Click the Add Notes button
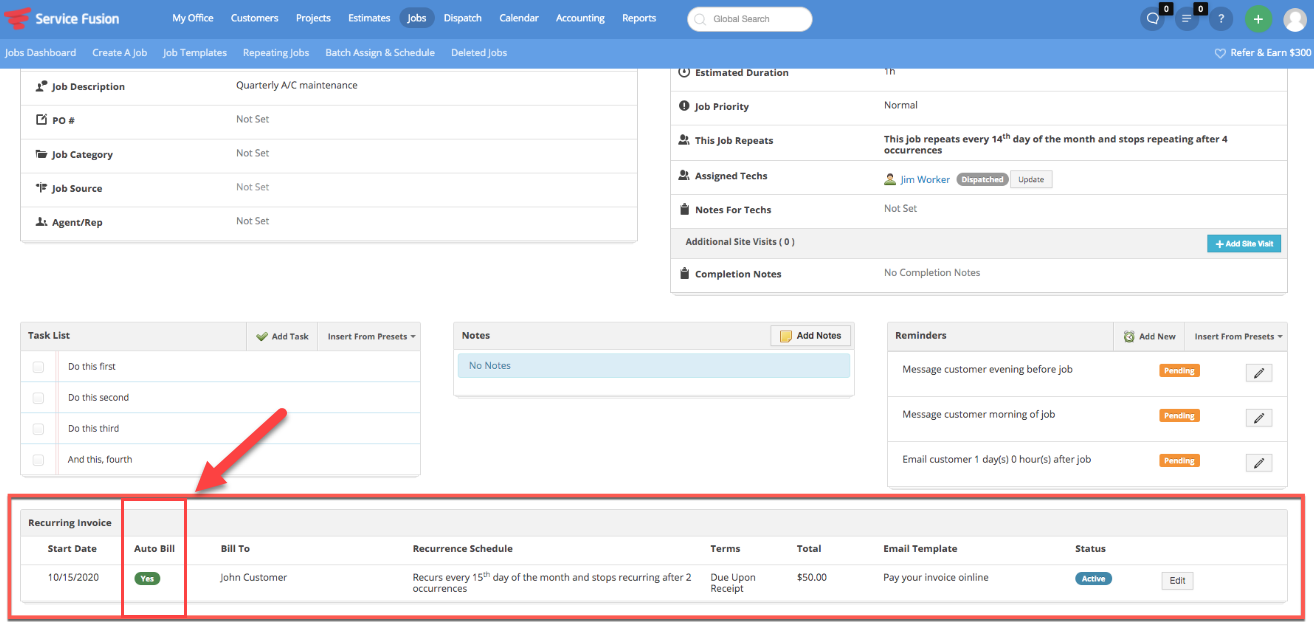Screen dimensions: 1314x622 coord(810,336)
